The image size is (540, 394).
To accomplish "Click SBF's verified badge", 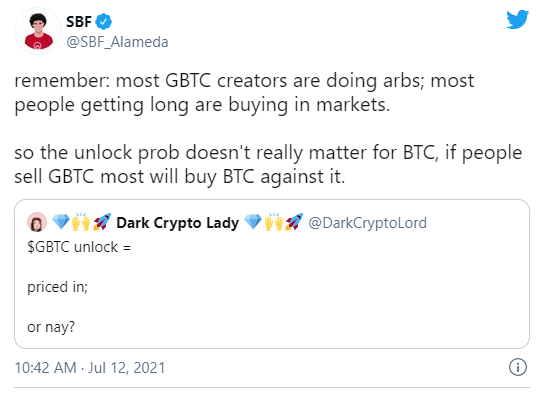I will [103, 22].
